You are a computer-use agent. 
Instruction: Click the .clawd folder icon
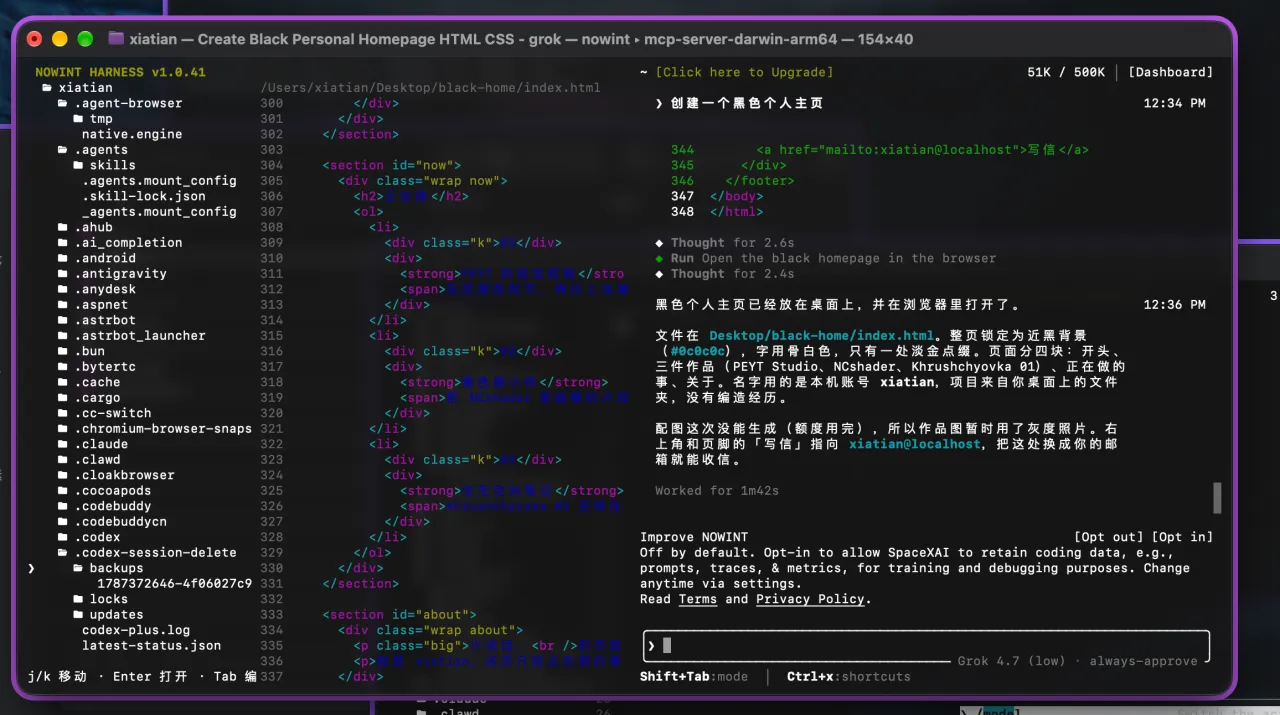click(63, 460)
